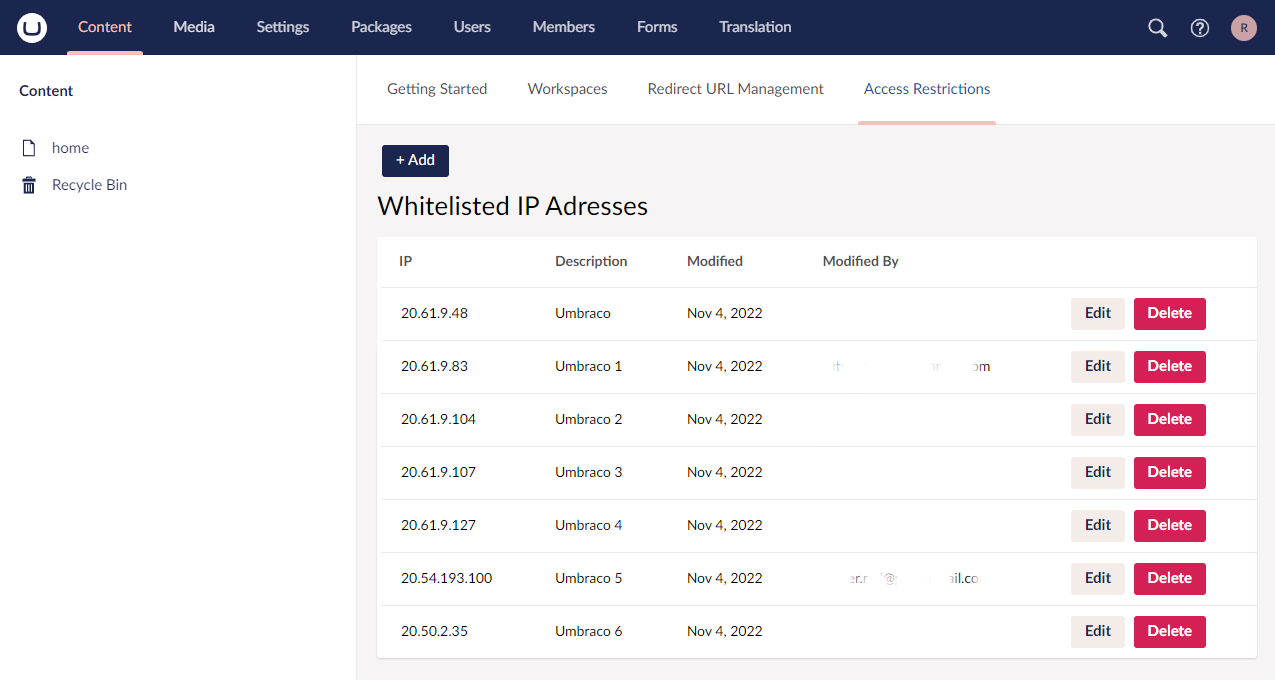1275x680 pixels.
Task: Click the Modified By column header
Action: click(860, 261)
